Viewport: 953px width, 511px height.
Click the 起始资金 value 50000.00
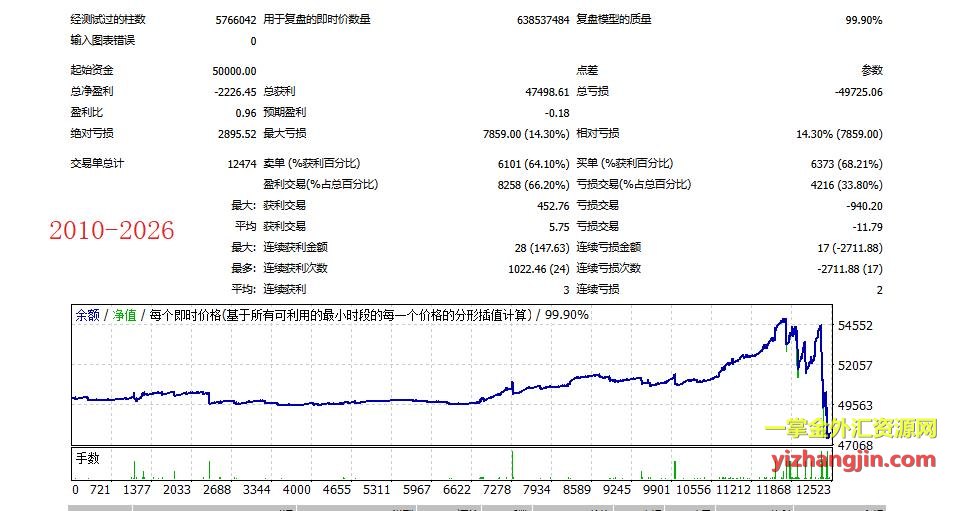click(235, 71)
